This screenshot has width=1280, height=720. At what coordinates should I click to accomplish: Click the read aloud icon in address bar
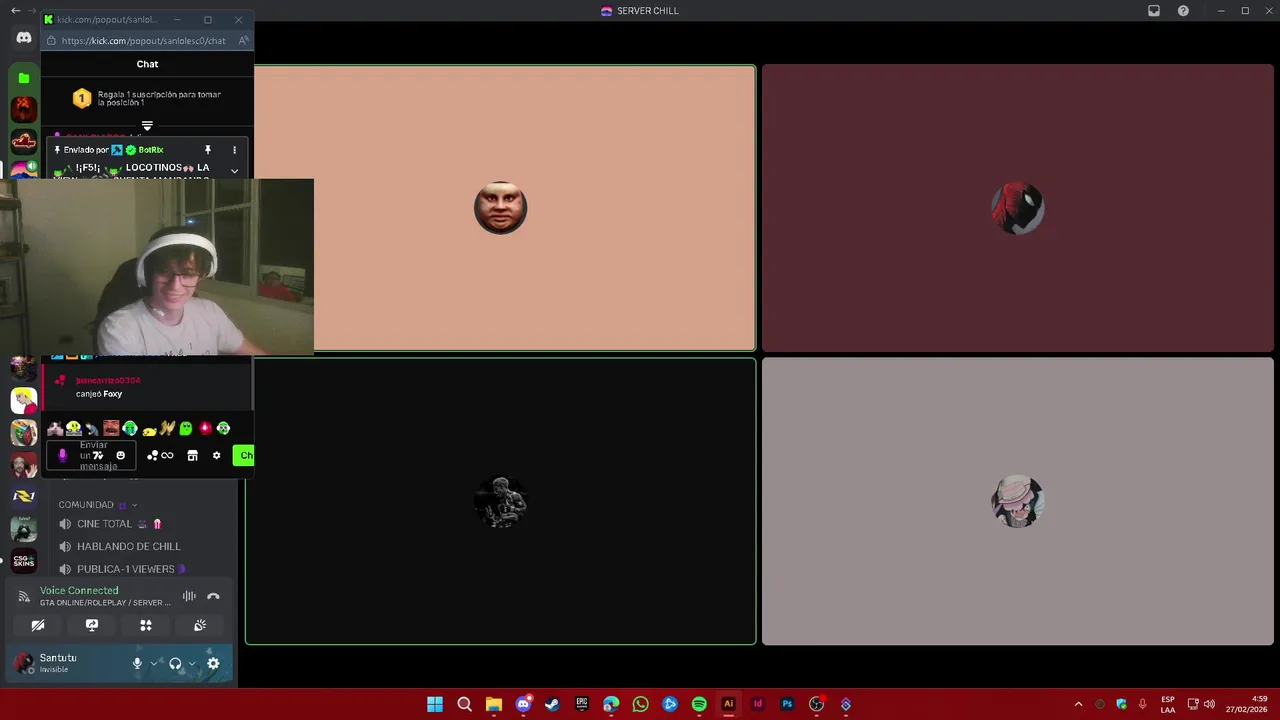pos(243,41)
